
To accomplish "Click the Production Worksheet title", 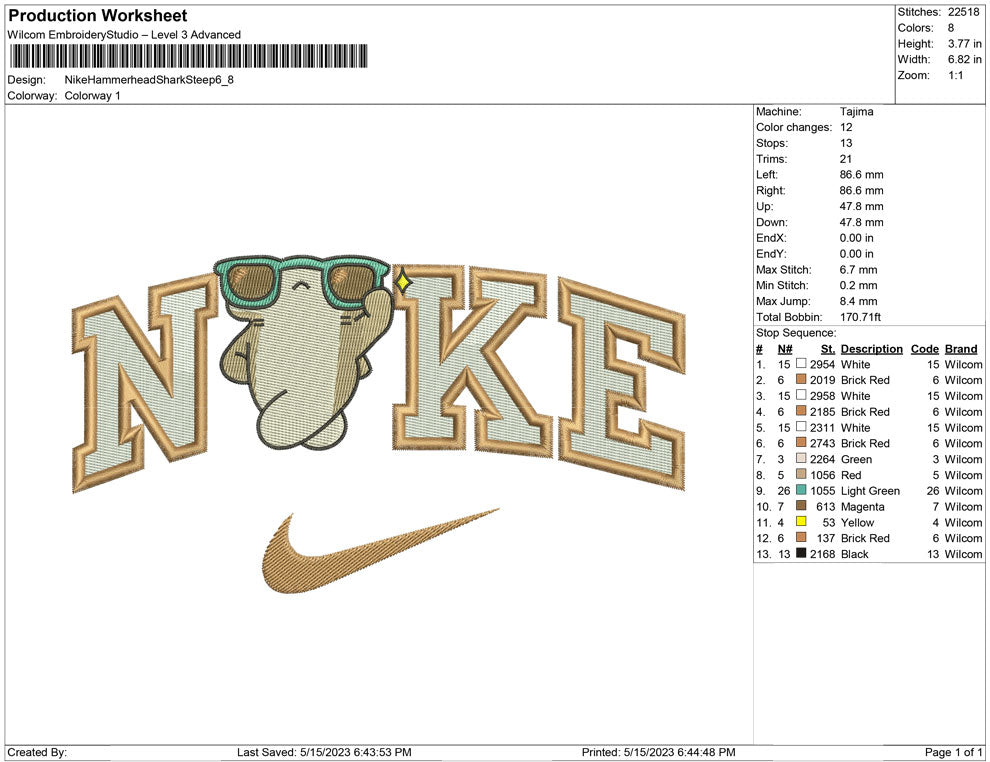I will pyautogui.click(x=97, y=16).
